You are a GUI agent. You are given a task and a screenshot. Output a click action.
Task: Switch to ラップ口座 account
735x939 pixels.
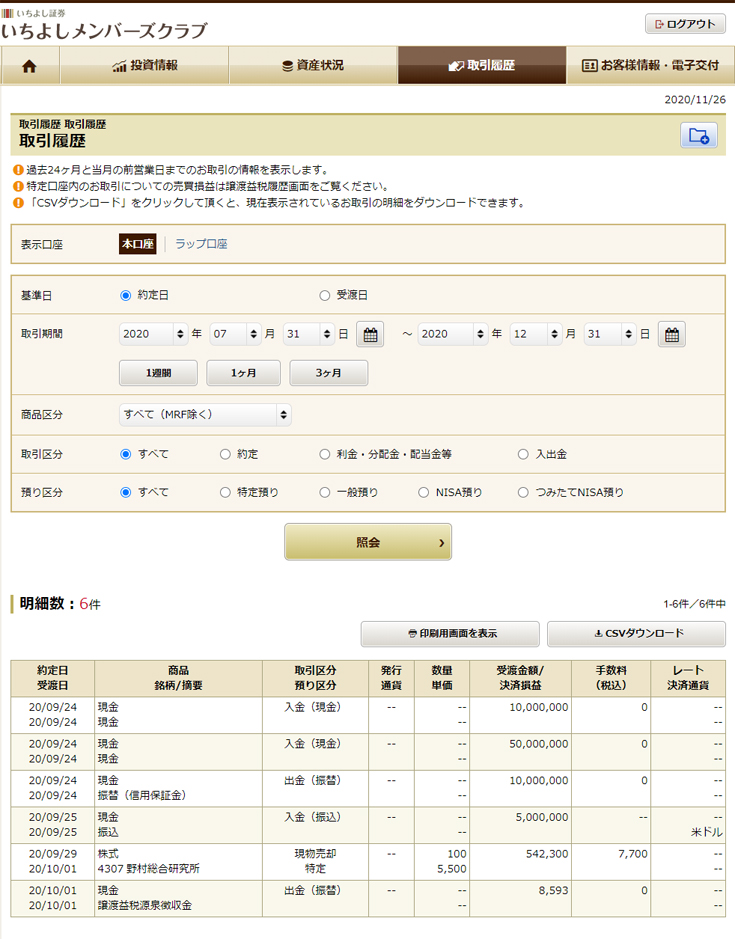(201, 244)
